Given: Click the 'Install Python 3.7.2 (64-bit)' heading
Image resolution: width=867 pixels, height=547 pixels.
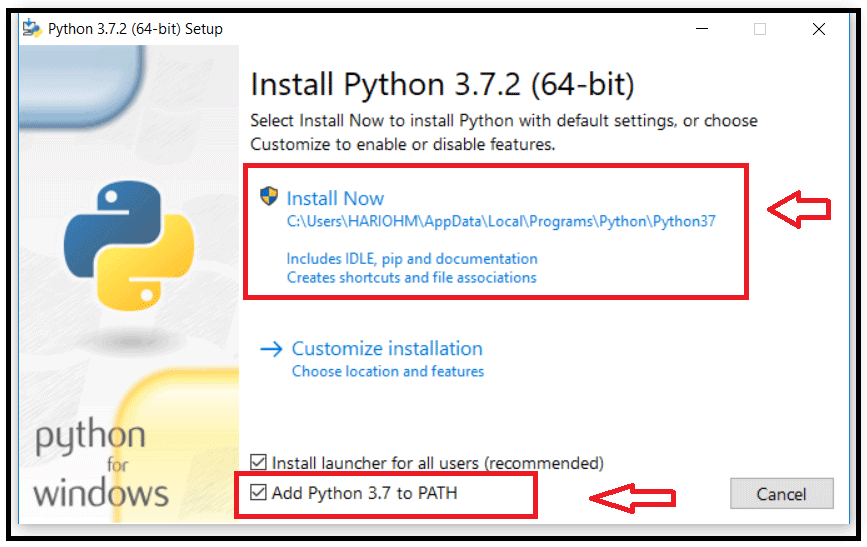Looking at the screenshot, I should coord(442,84).
